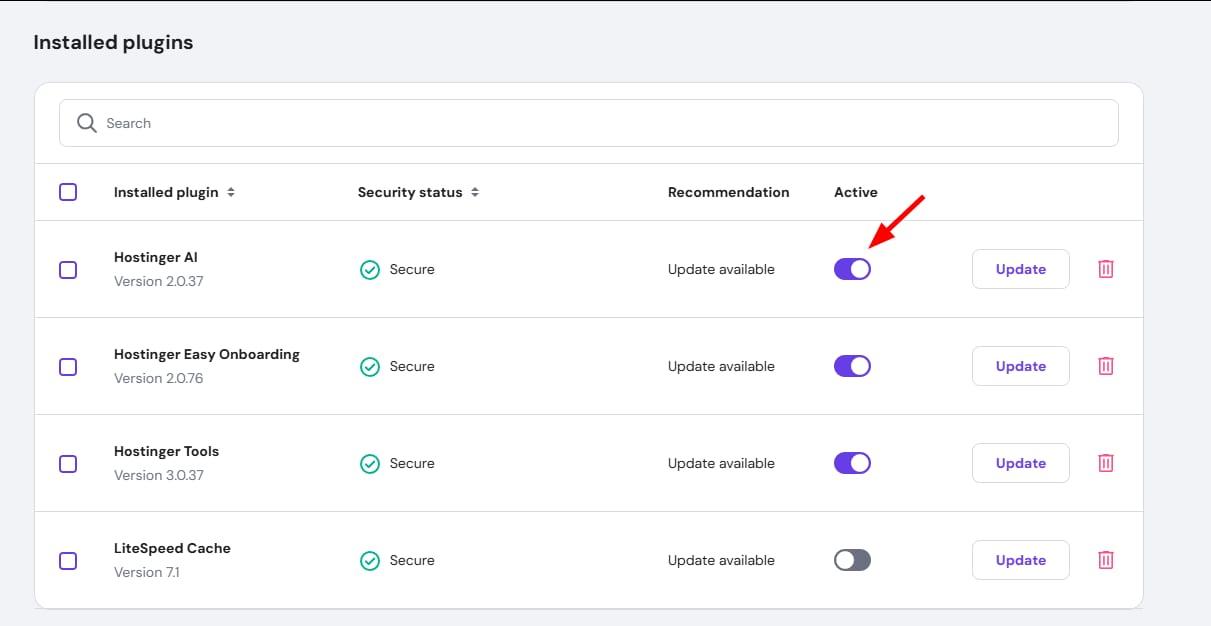1211x626 pixels.
Task: Click the LiteSpeed Cache trash icon
Action: coord(1105,560)
